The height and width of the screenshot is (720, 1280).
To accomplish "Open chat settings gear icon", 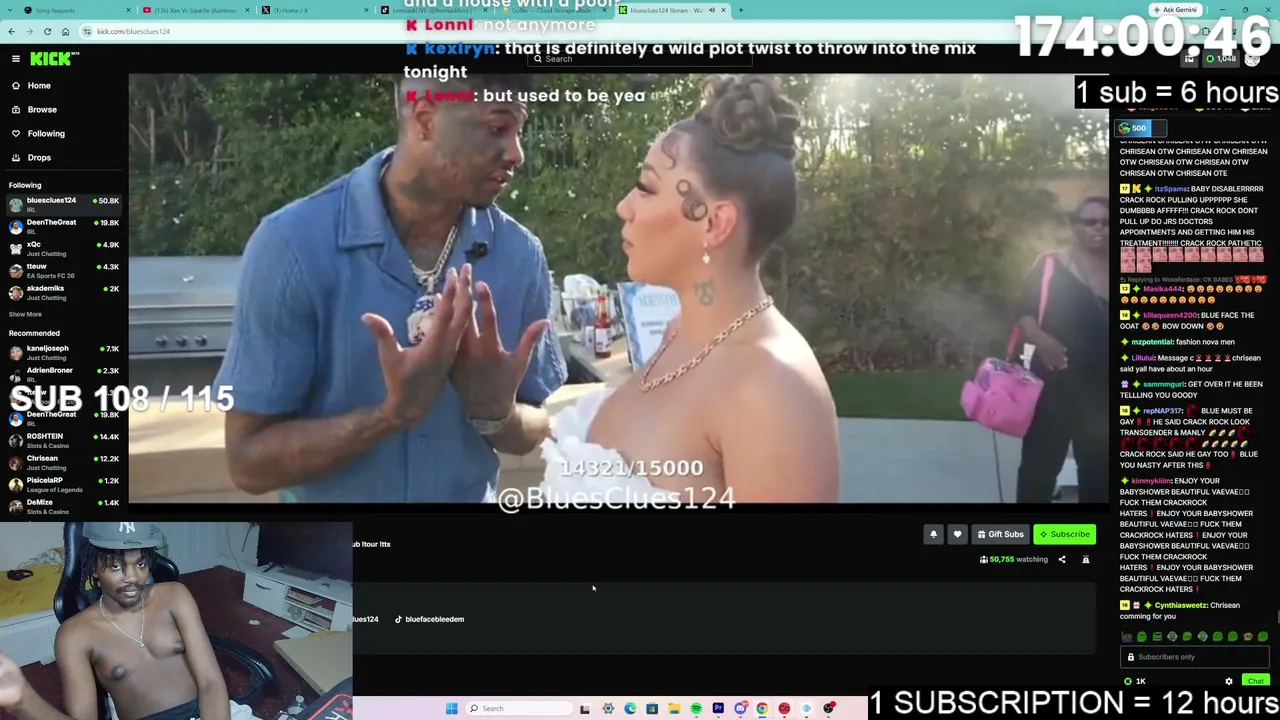I will (1229, 682).
